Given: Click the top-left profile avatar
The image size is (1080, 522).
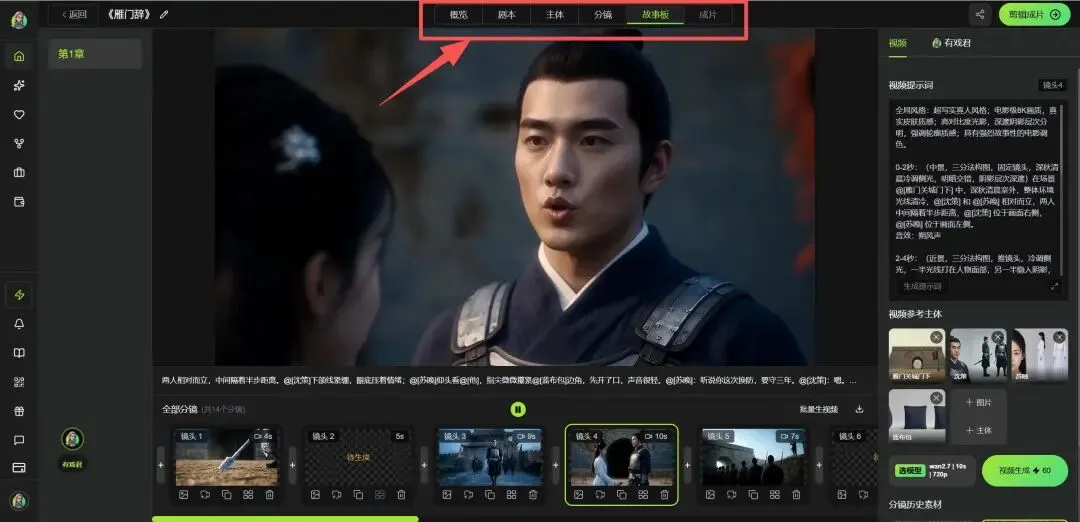Looking at the screenshot, I should pos(19,19).
